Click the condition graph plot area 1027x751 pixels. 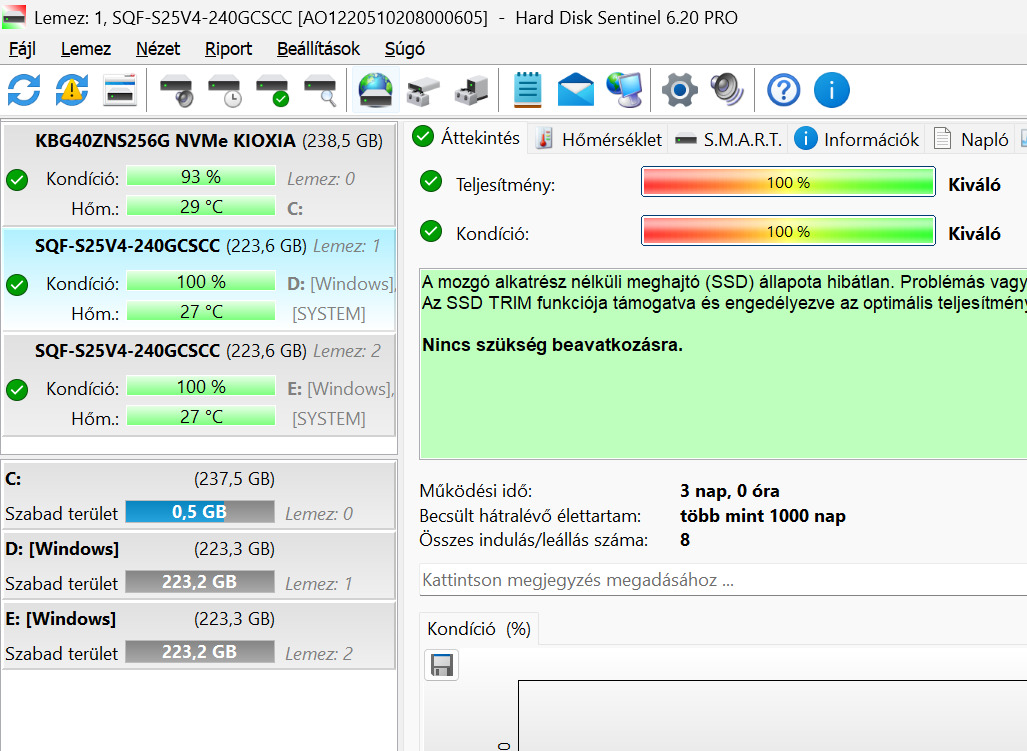[772, 716]
